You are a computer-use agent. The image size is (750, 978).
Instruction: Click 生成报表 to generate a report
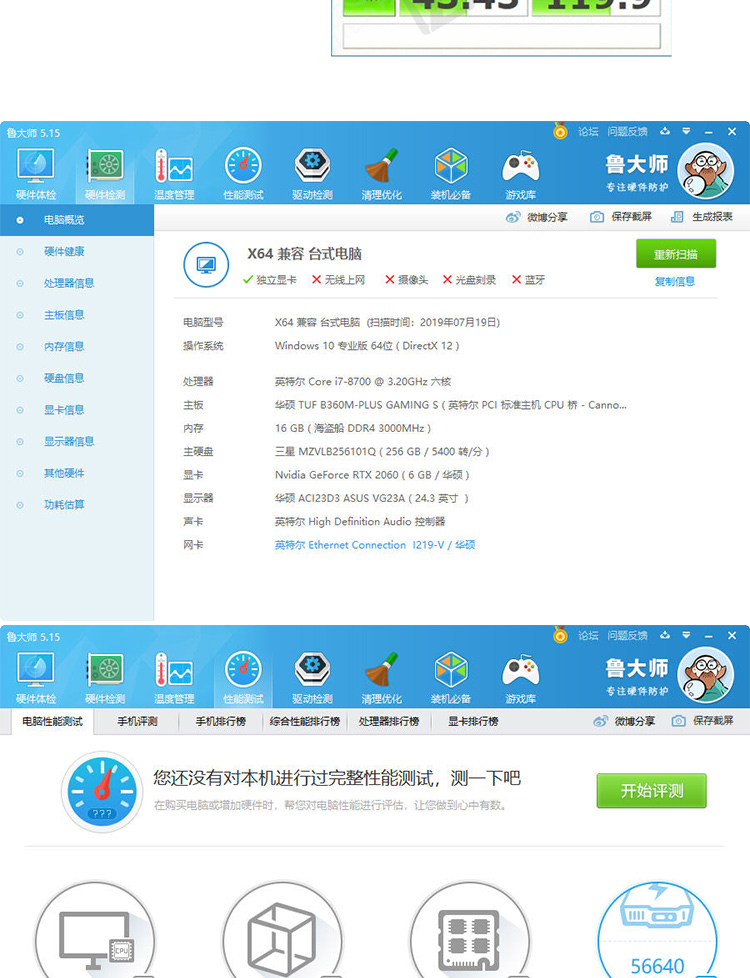[x=701, y=216]
